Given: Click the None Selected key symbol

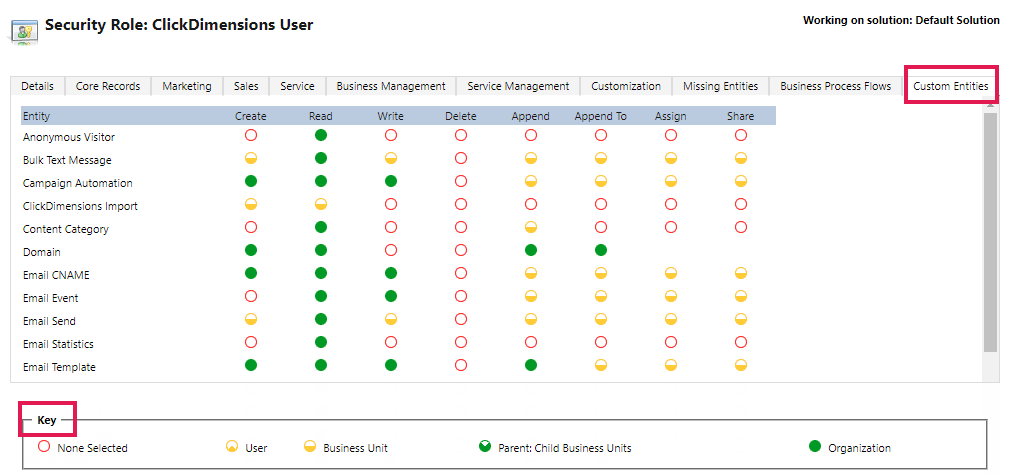Looking at the screenshot, I should (x=44, y=446).
